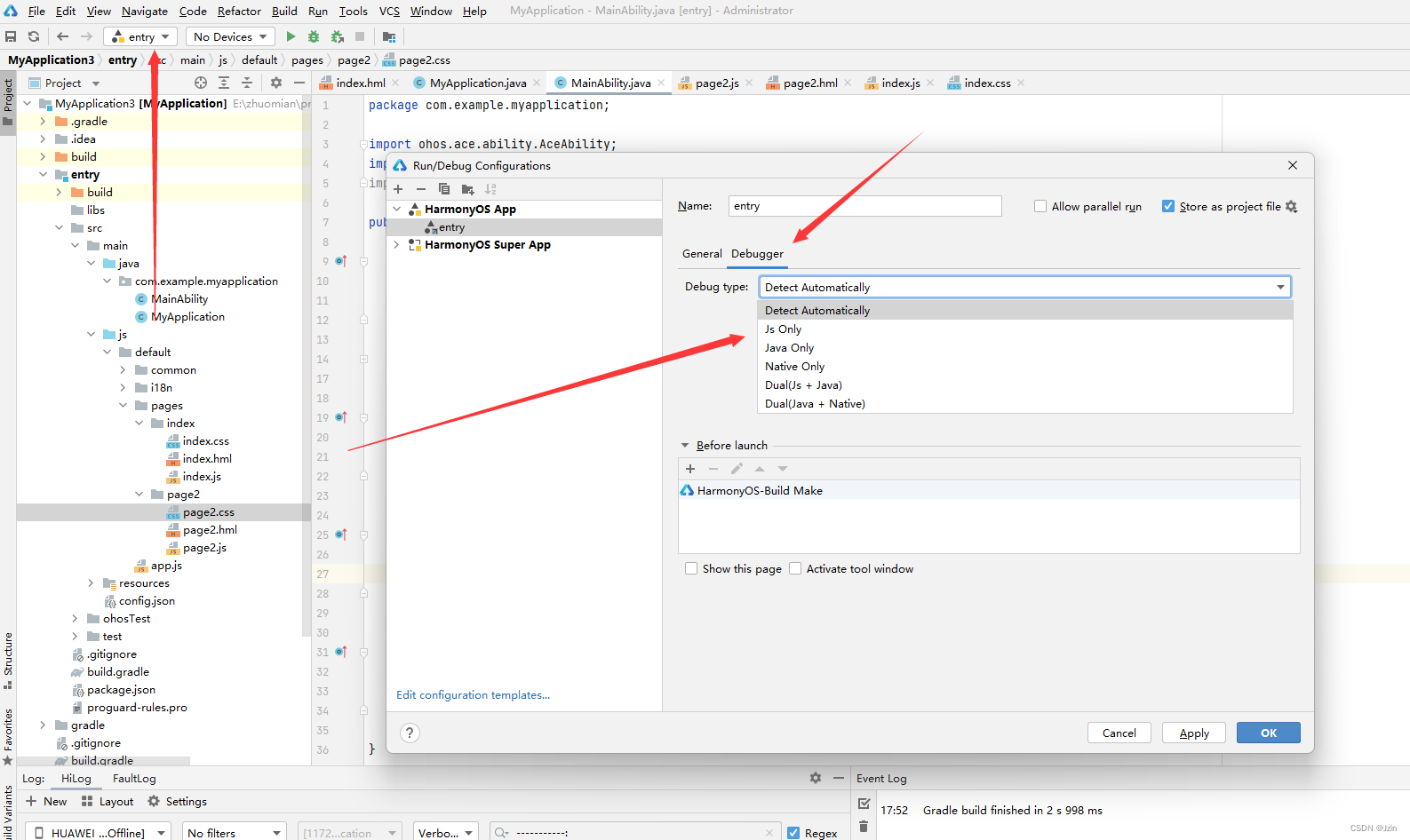Confirm the dialog with OK
The height and width of the screenshot is (840, 1410).
(1269, 733)
